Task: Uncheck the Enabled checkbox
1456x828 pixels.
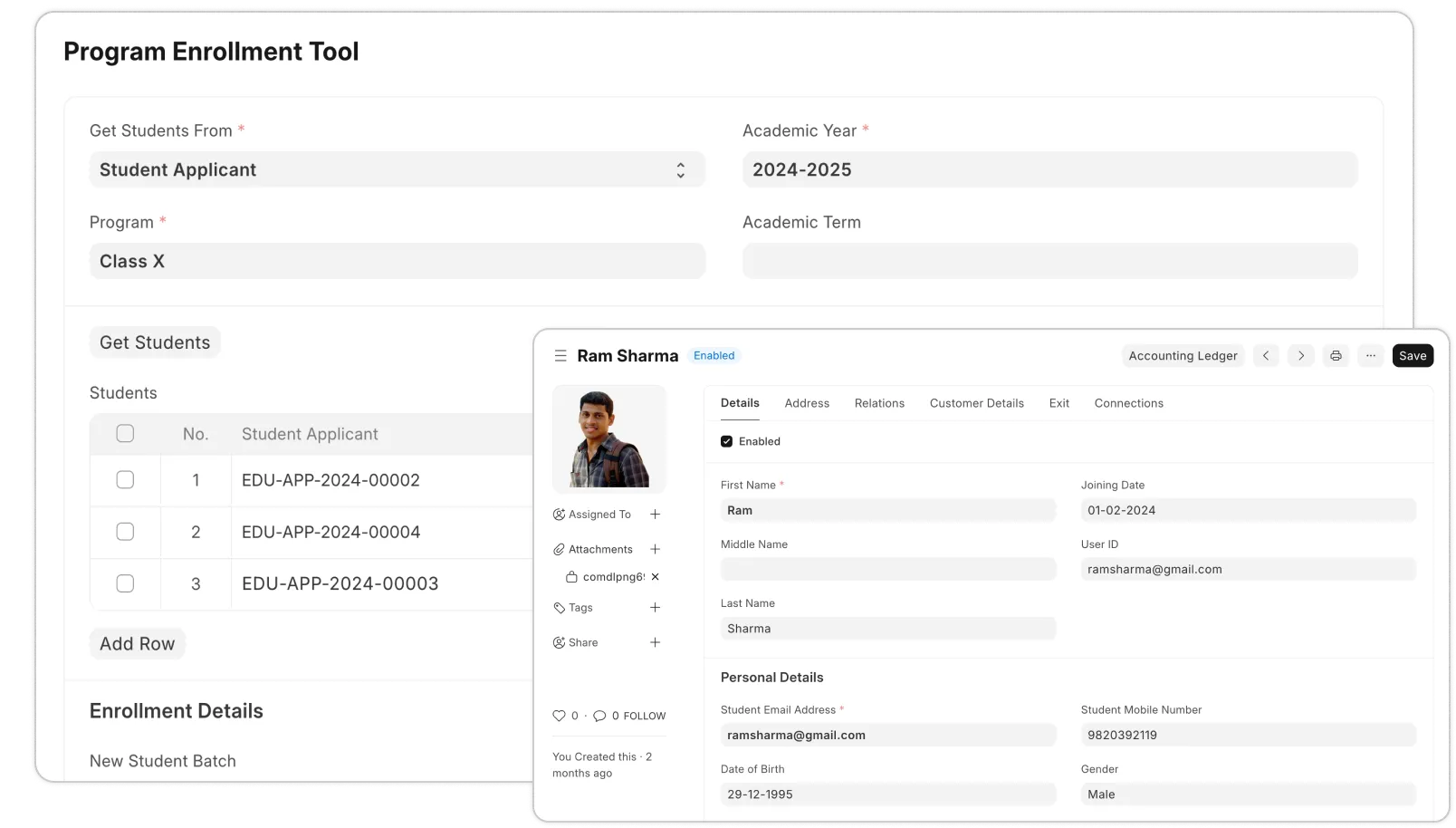Action: 726,441
